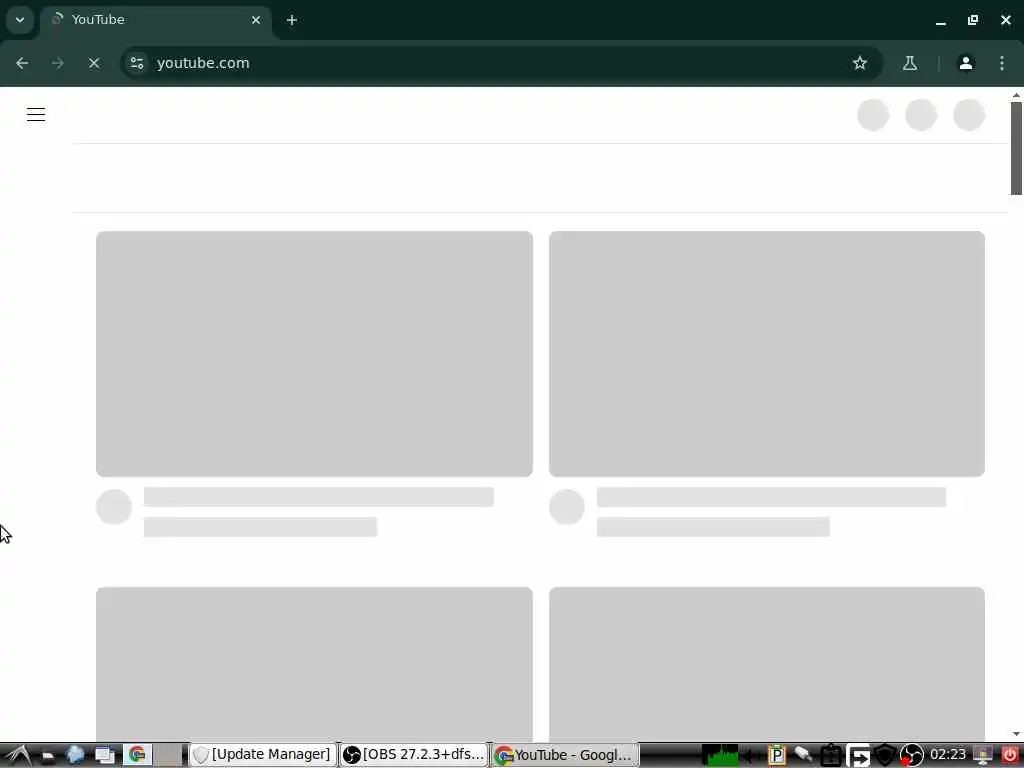
Task: Restore down the Chrome window
Action: click(x=973, y=20)
